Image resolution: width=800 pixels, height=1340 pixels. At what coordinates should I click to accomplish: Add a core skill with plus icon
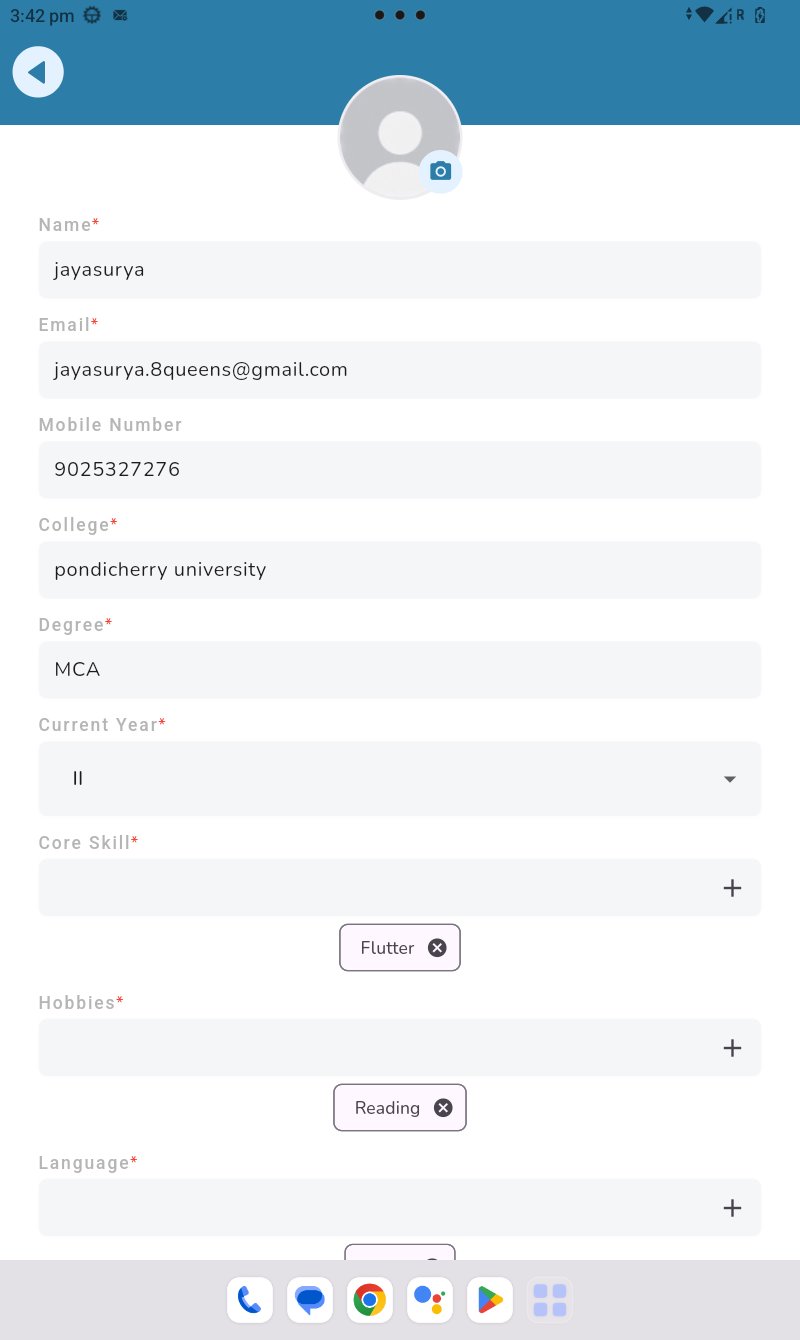click(732, 888)
